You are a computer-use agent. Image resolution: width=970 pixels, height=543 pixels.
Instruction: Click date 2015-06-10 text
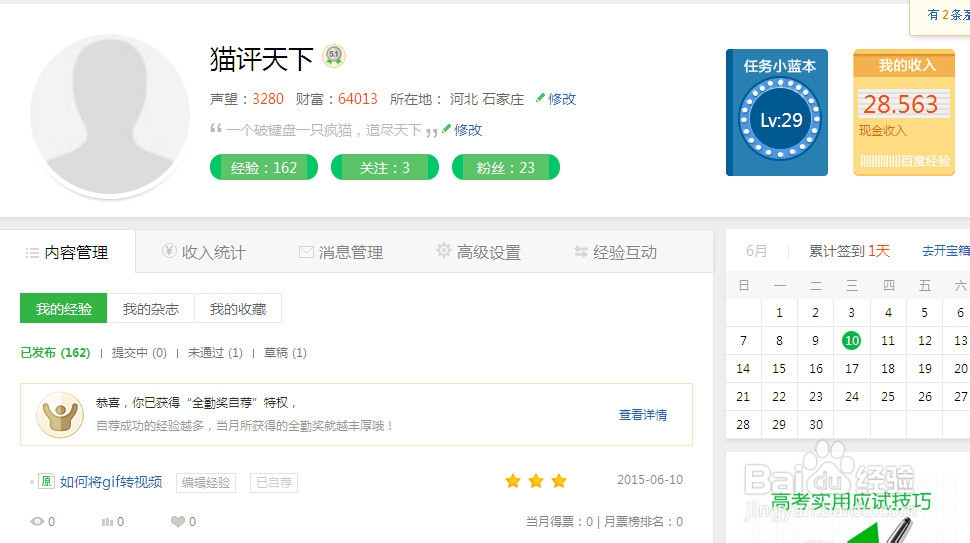(650, 480)
